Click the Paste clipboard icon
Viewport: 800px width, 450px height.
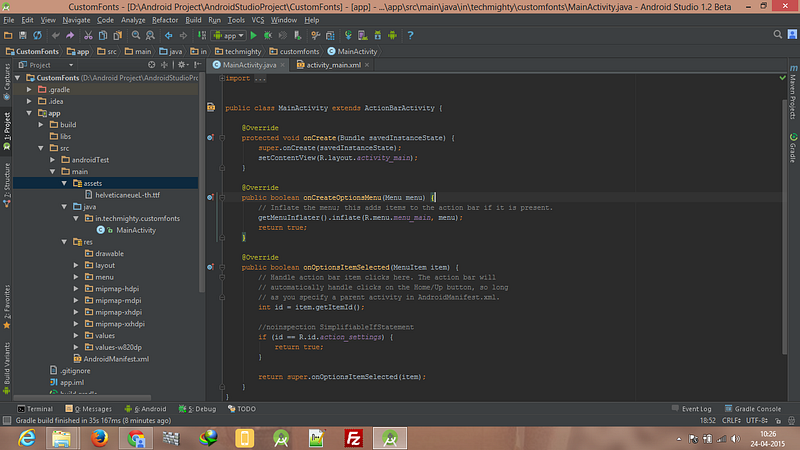(117, 35)
